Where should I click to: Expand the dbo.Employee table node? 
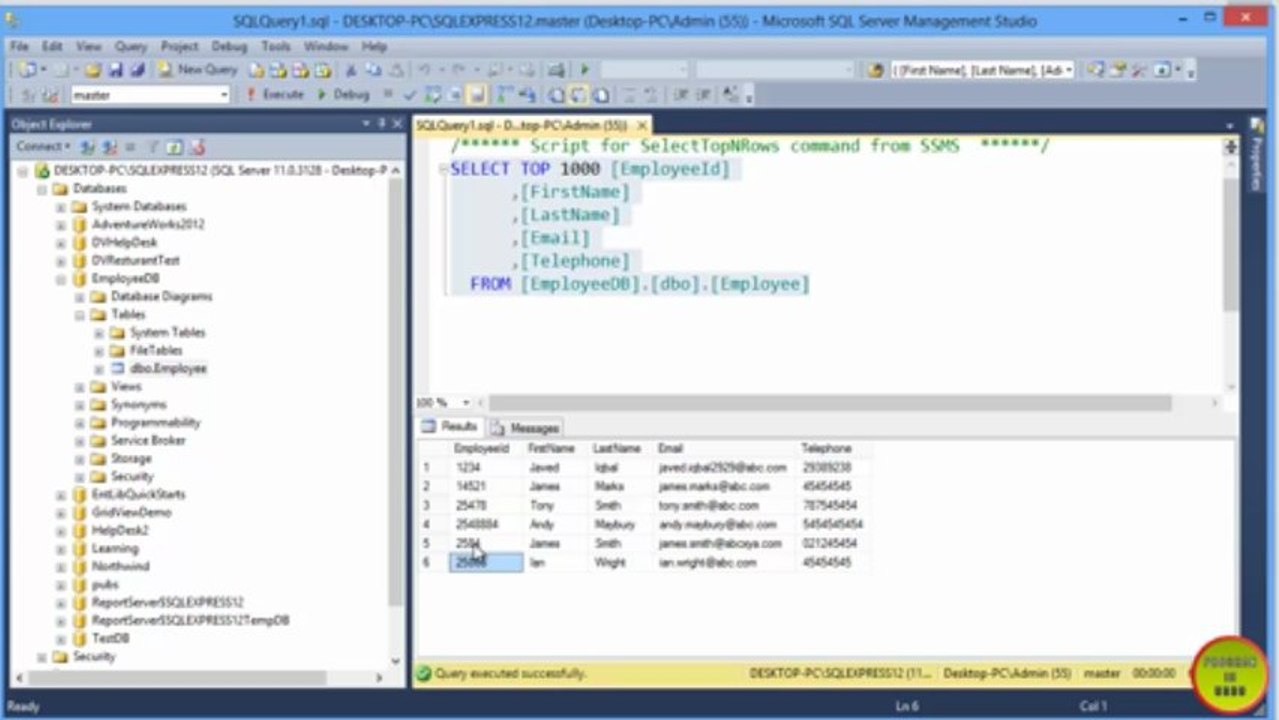coord(99,368)
